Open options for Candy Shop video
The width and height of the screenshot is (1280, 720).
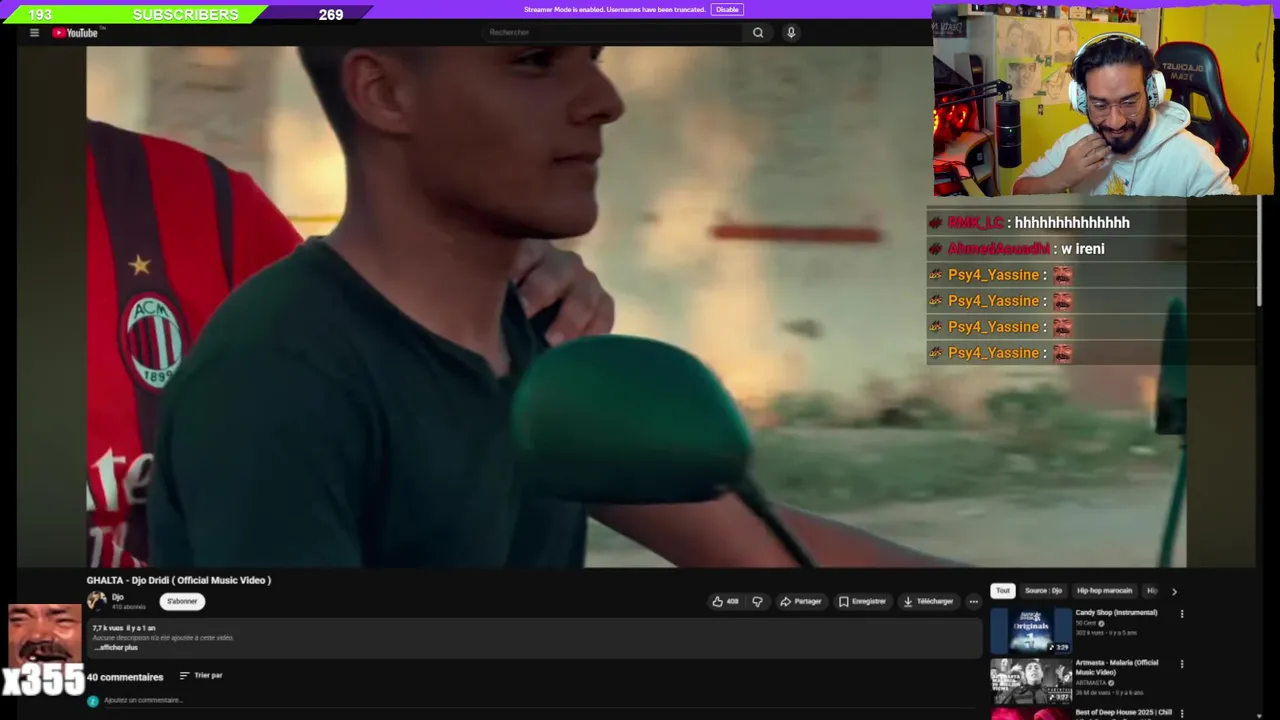click(1182, 614)
